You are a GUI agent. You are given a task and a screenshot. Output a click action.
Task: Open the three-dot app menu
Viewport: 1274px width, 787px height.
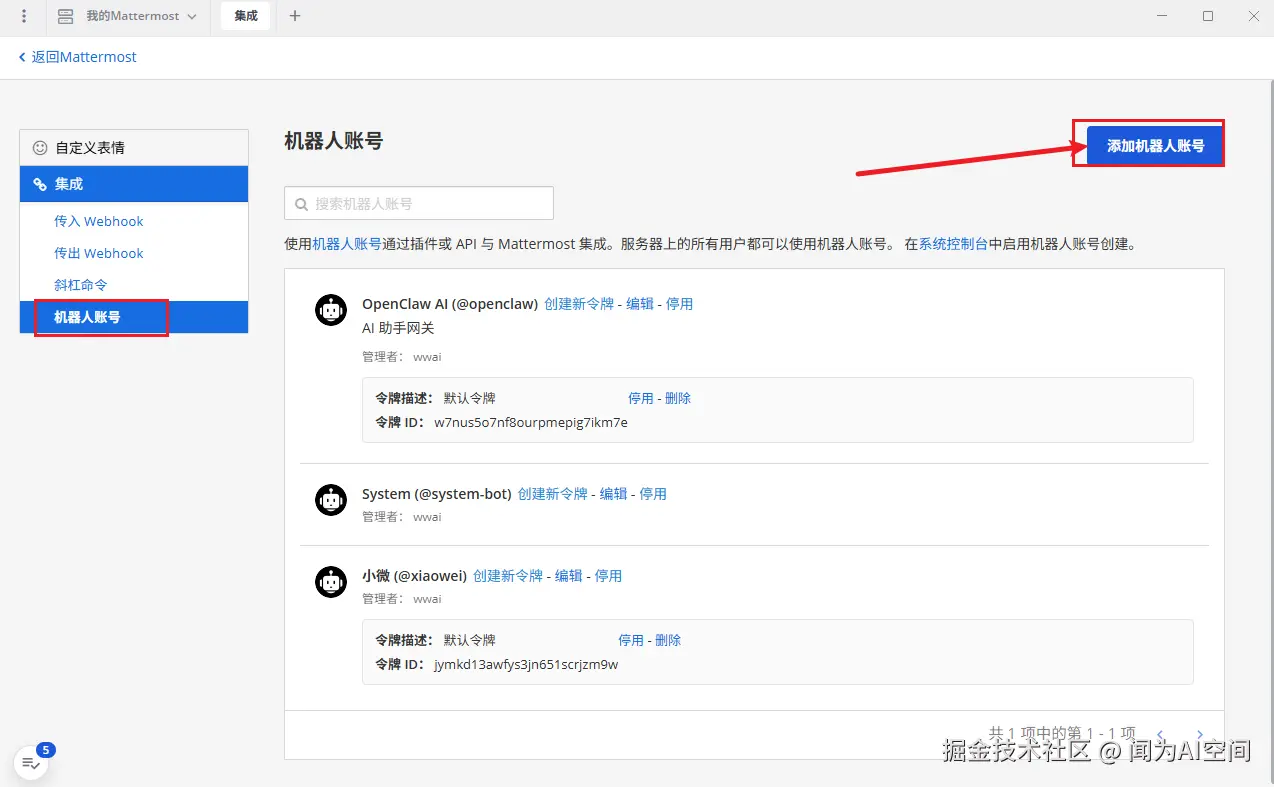pos(24,16)
